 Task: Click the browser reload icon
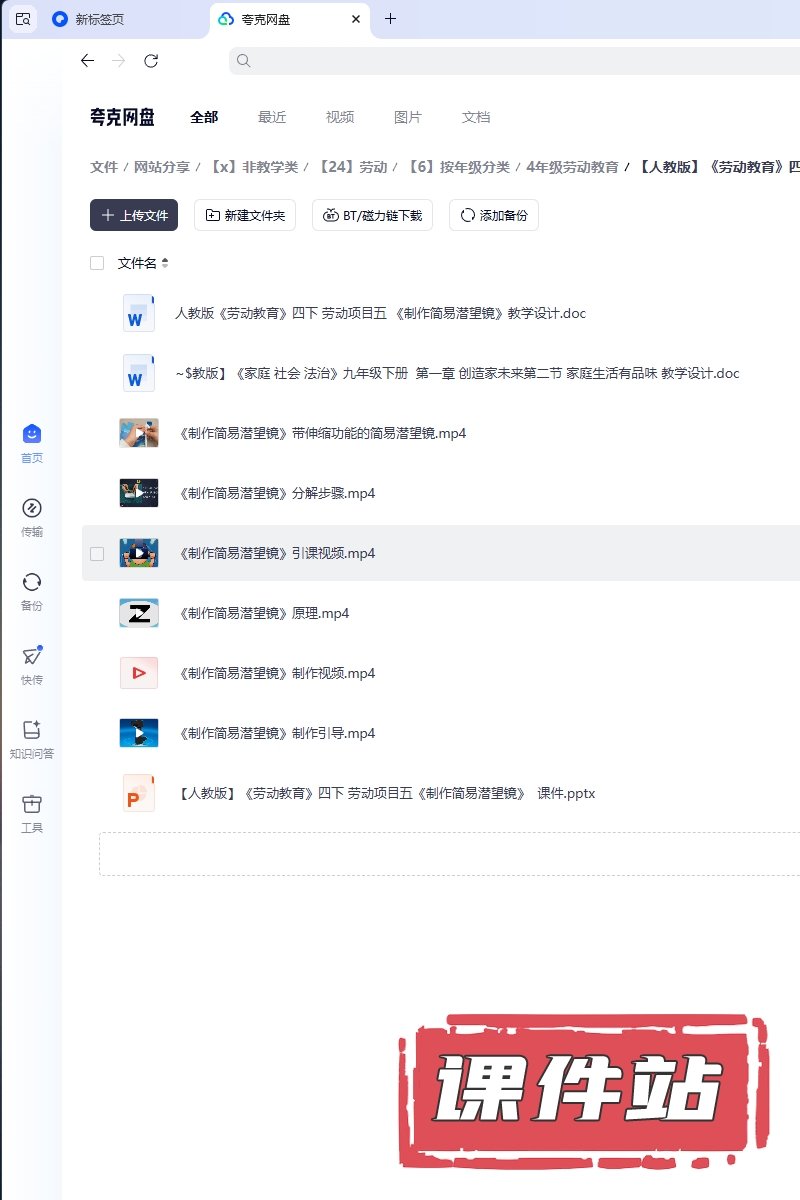151,61
